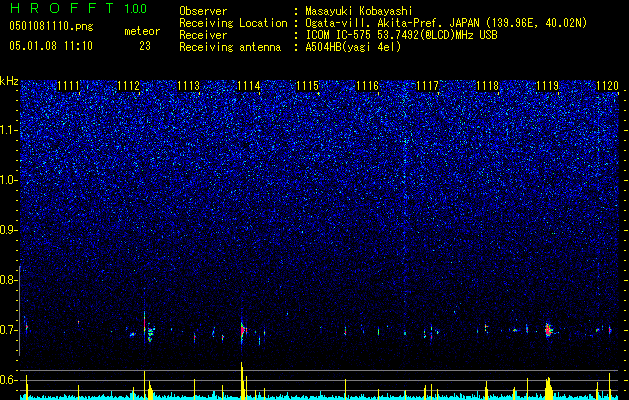Click the yellow intensity peak cluster at 1119
The height and width of the screenshot is (400, 629).
click(x=549, y=388)
